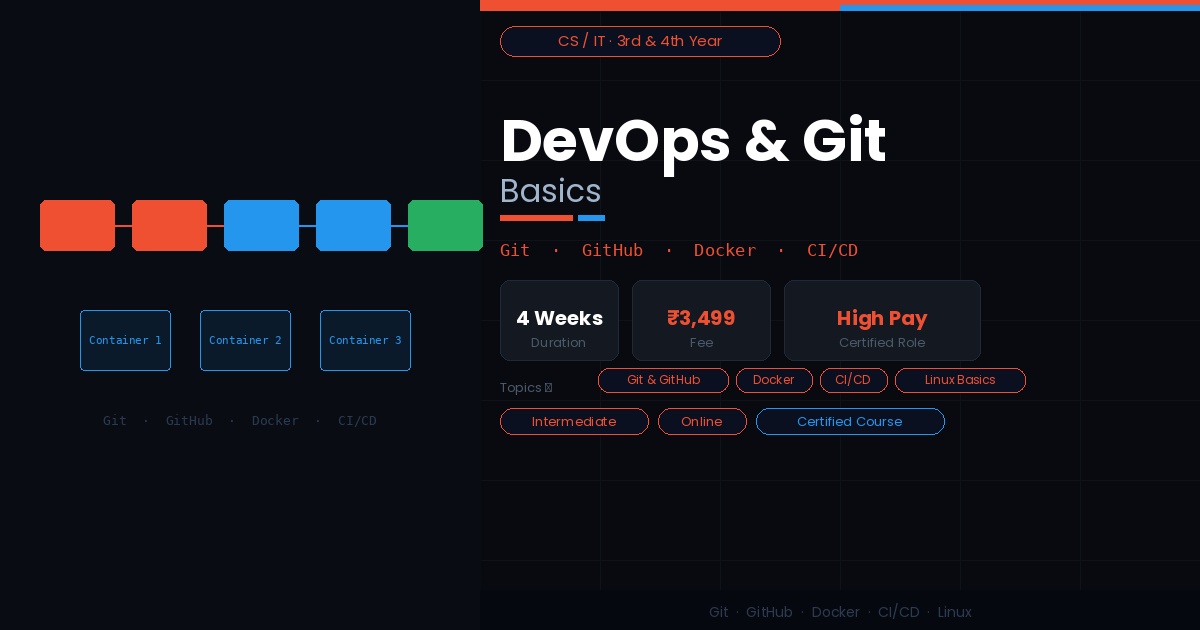Click the dim Git · GitHub · Docker · CI/CD text under containers
The width and height of the screenshot is (1200, 630).
[240, 420]
